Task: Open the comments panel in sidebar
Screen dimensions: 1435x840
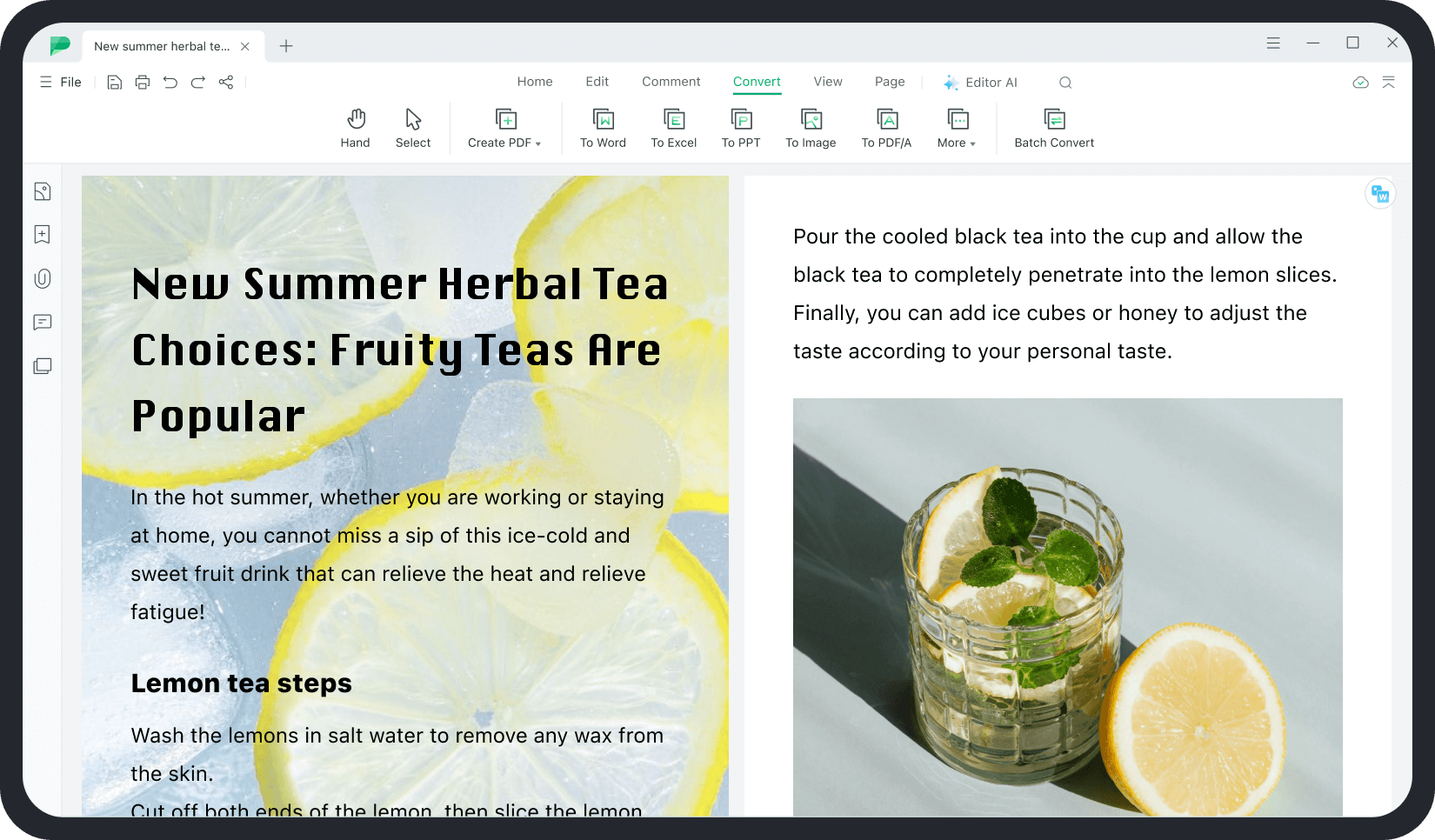Action: click(43, 323)
